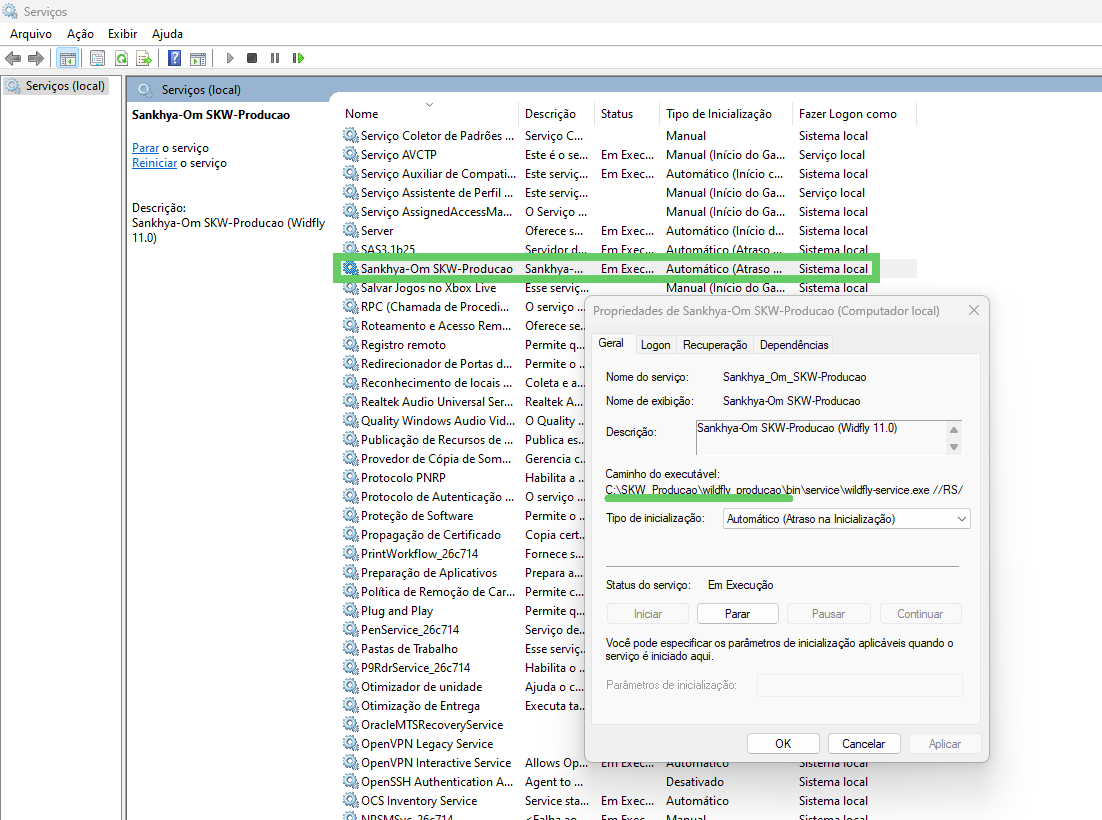Confirm the dialog with the OK button
1102x820 pixels.
tap(783, 743)
